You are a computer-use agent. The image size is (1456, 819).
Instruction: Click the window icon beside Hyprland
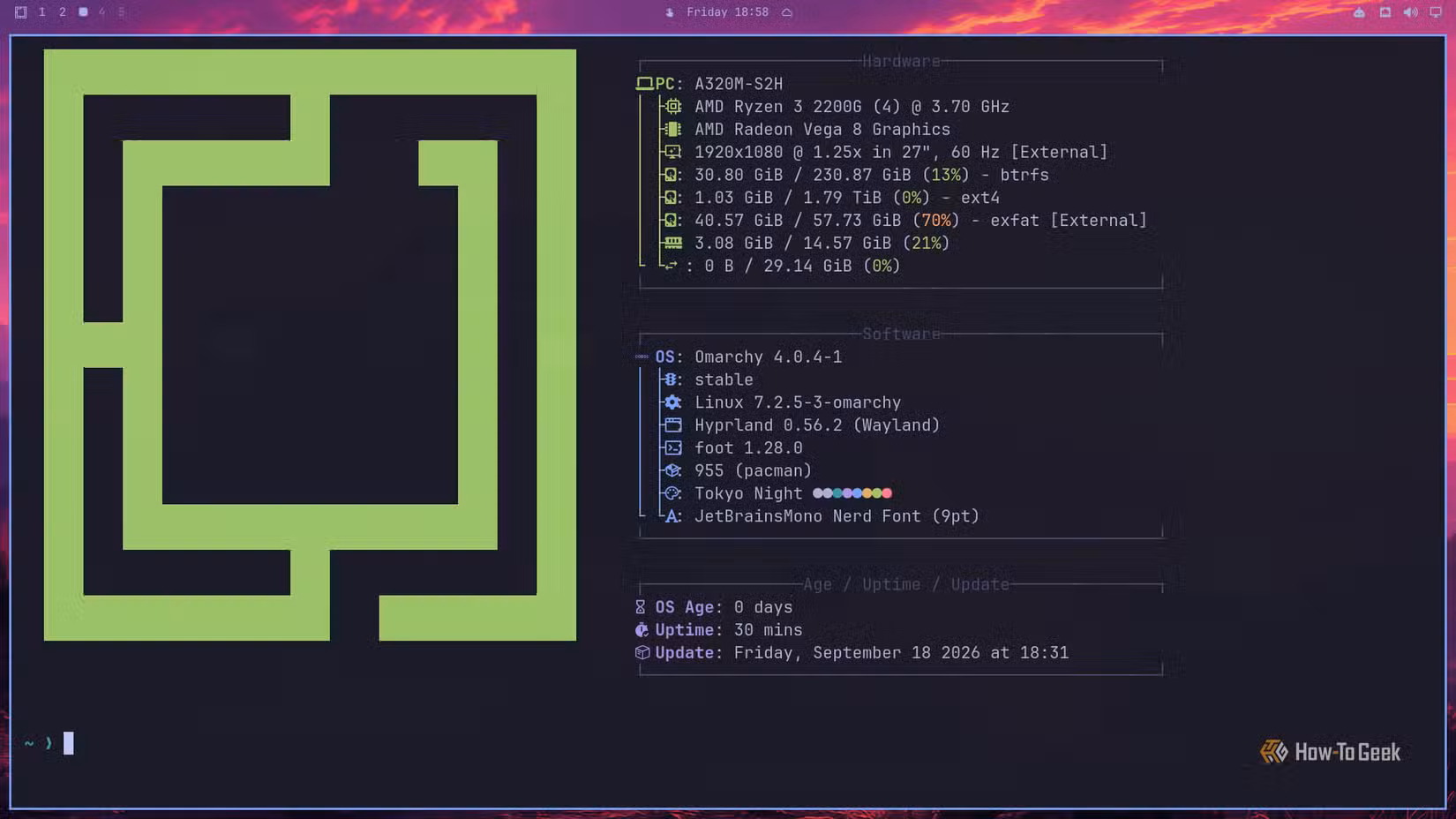pos(673,425)
